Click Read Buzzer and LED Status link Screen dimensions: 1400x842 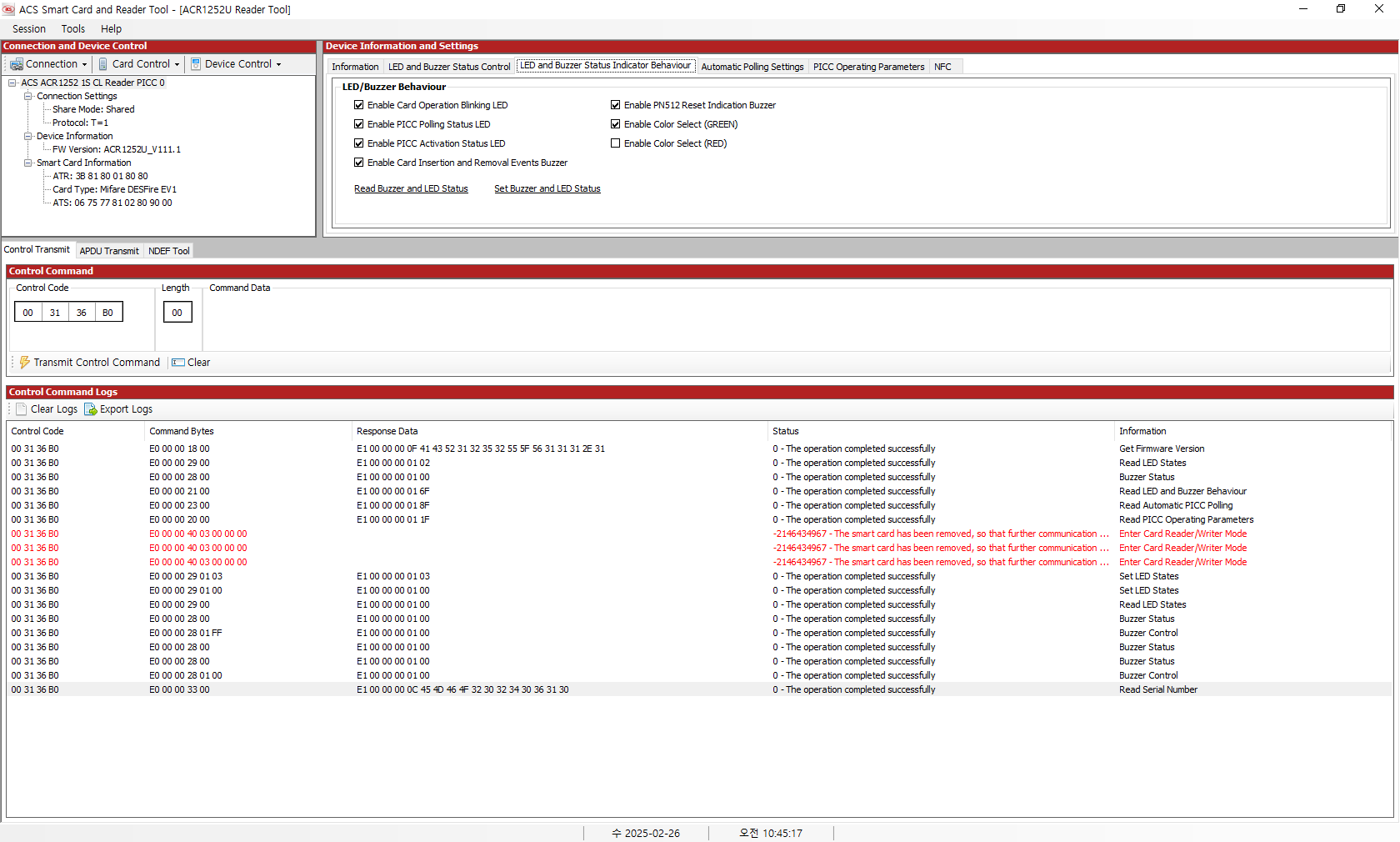tap(411, 188)
